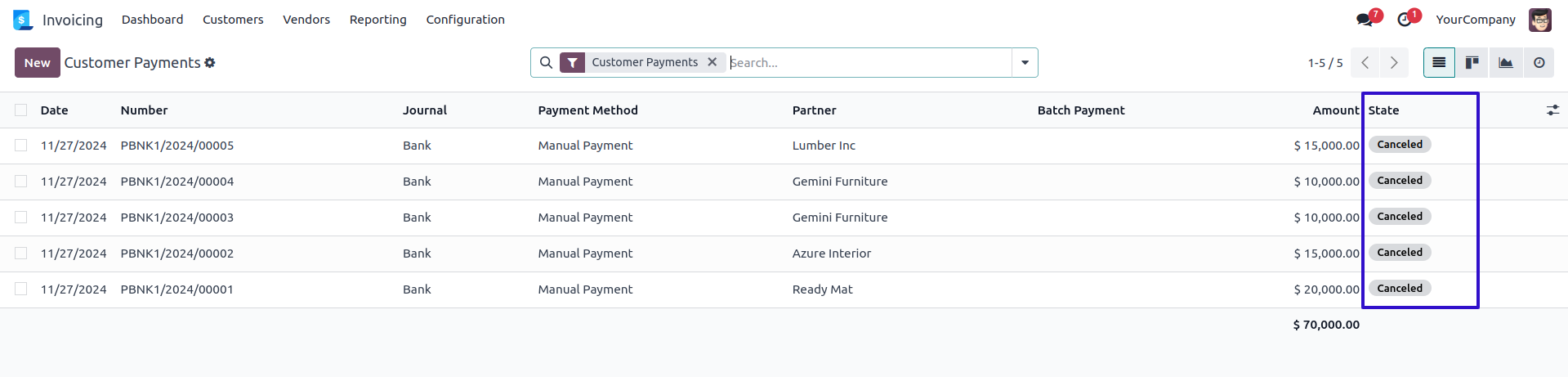1568x377 pixels.
Task: Remove the Customer Payments filter facet
Action: [x=713, y=62]
